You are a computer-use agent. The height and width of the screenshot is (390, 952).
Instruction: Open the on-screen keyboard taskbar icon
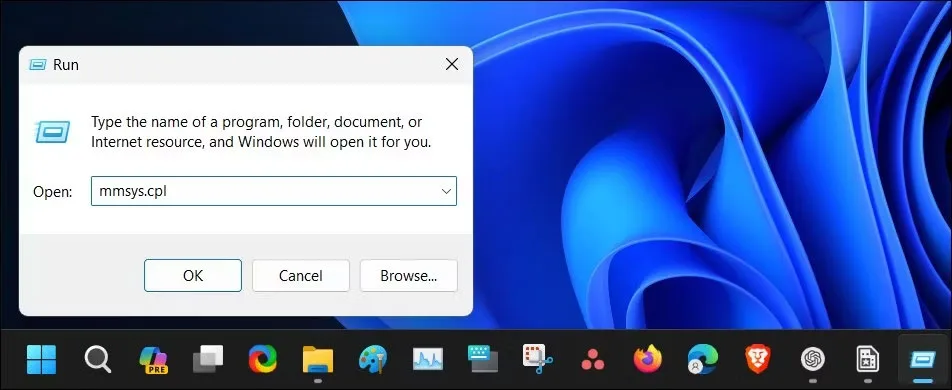[483, 359]
